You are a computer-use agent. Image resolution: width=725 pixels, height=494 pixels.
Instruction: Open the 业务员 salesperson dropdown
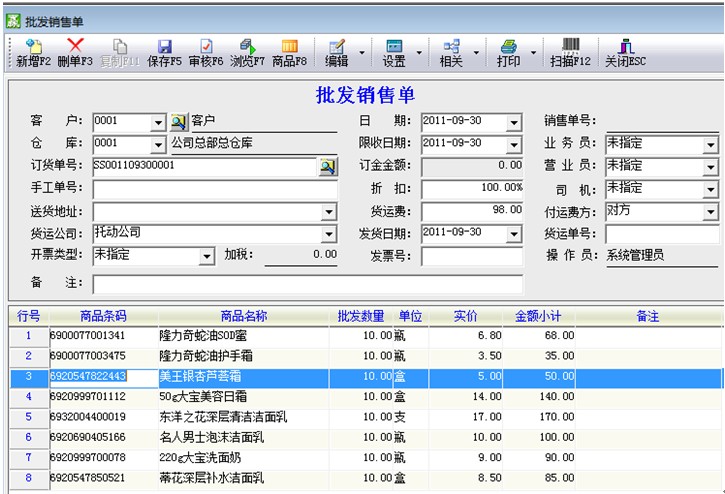click(x=710, y=145)
